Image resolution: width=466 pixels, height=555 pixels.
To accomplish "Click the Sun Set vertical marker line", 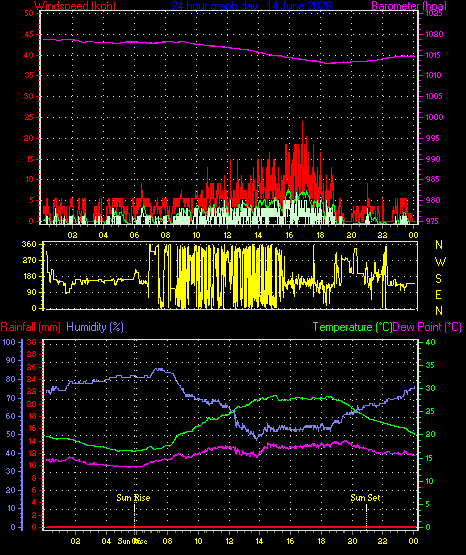I will point(366,516).
